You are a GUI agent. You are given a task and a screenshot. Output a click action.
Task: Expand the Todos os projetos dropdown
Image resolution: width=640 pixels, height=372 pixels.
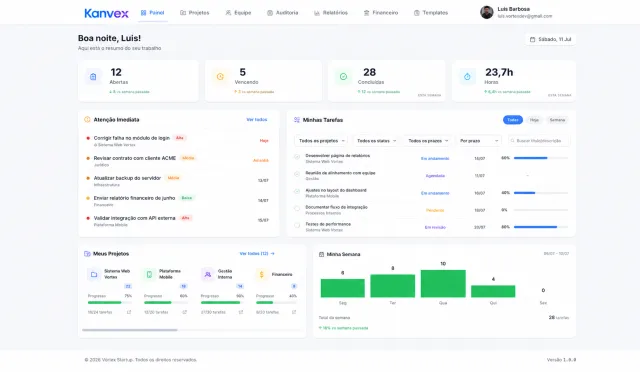click(x=321, y=141)
